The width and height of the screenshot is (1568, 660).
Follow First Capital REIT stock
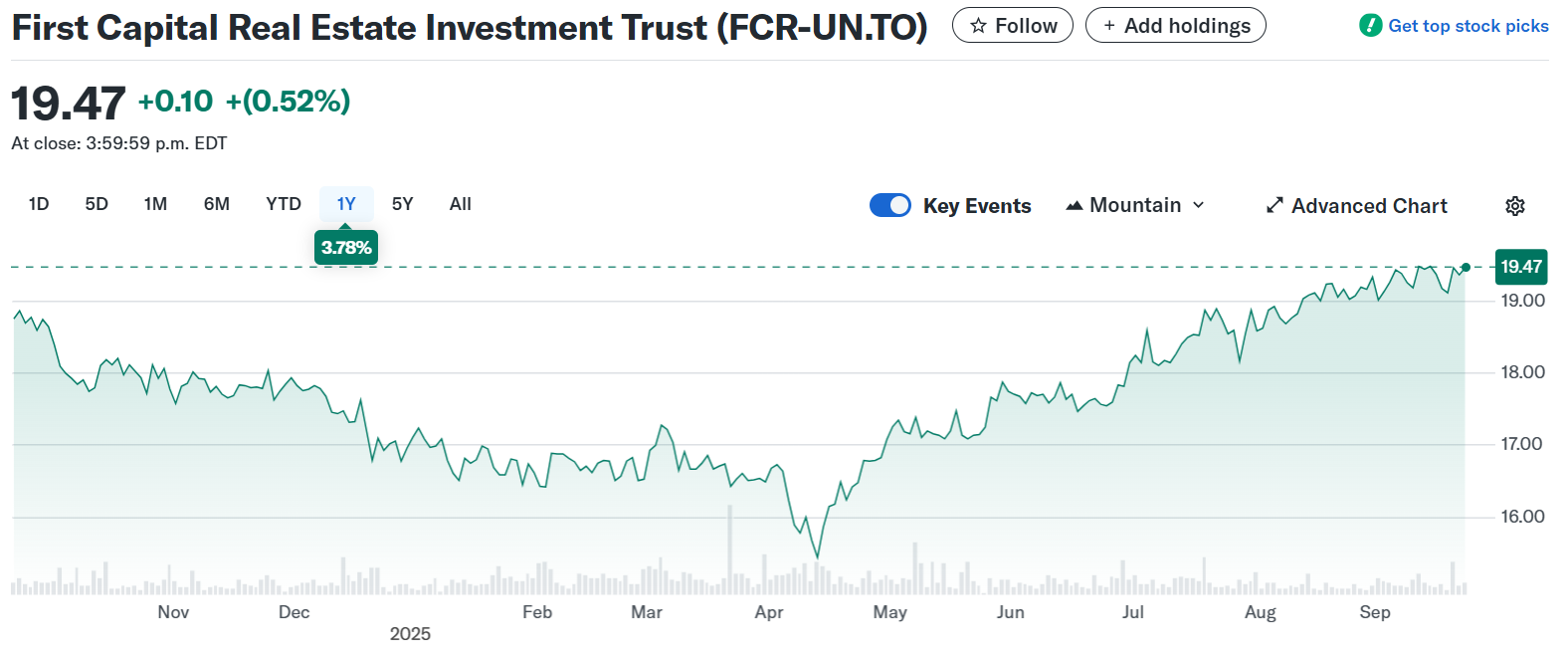pos(1013,26)
